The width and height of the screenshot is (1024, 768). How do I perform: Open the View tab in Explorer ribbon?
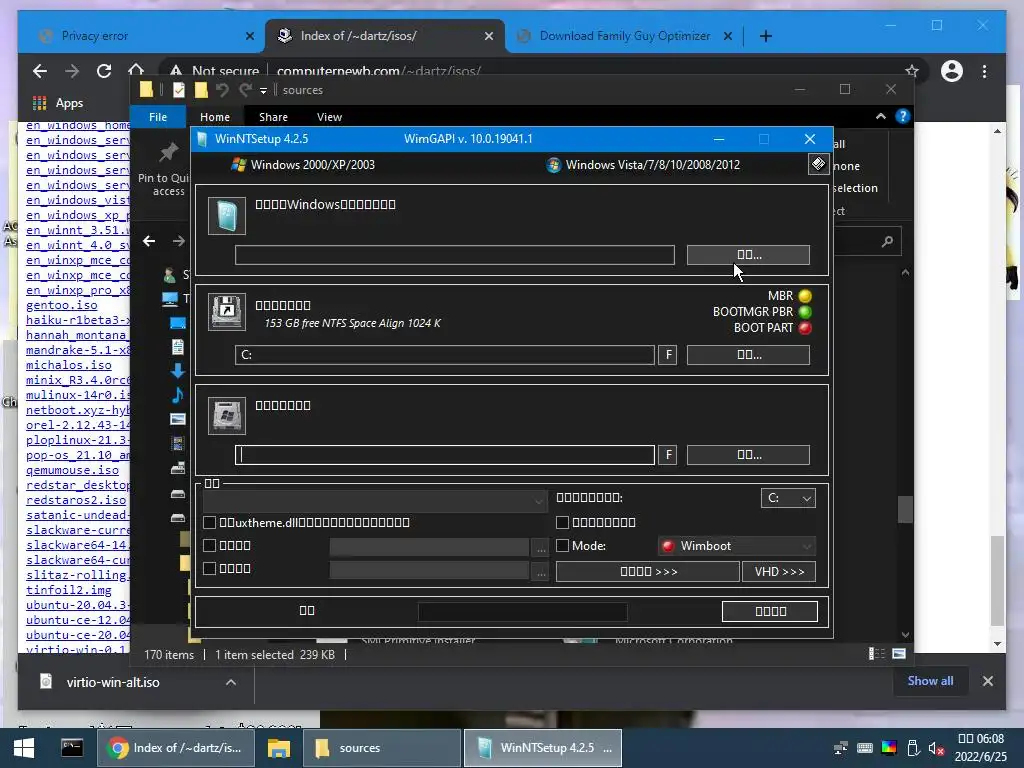click(329, 117)
